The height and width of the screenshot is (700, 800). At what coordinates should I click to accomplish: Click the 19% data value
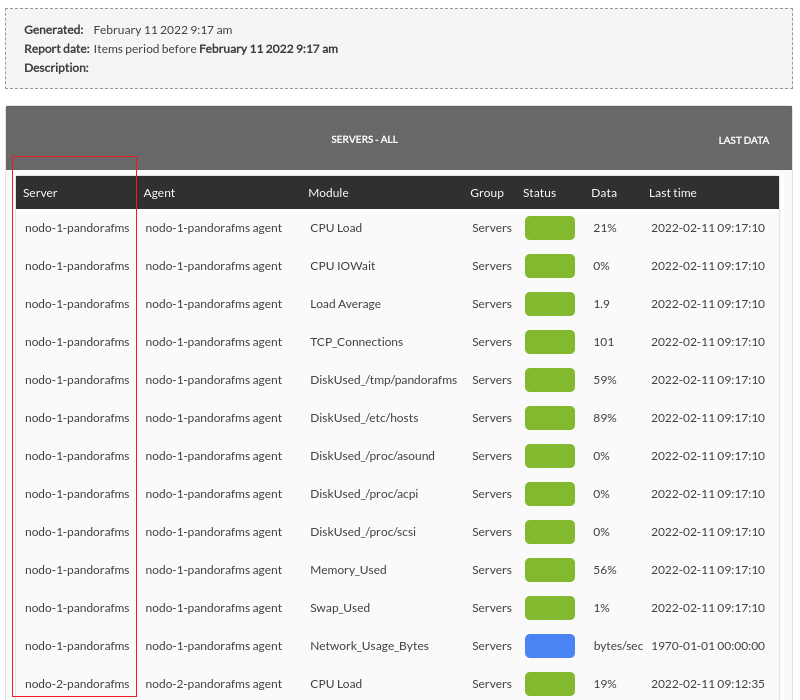(x=605, y=684)
